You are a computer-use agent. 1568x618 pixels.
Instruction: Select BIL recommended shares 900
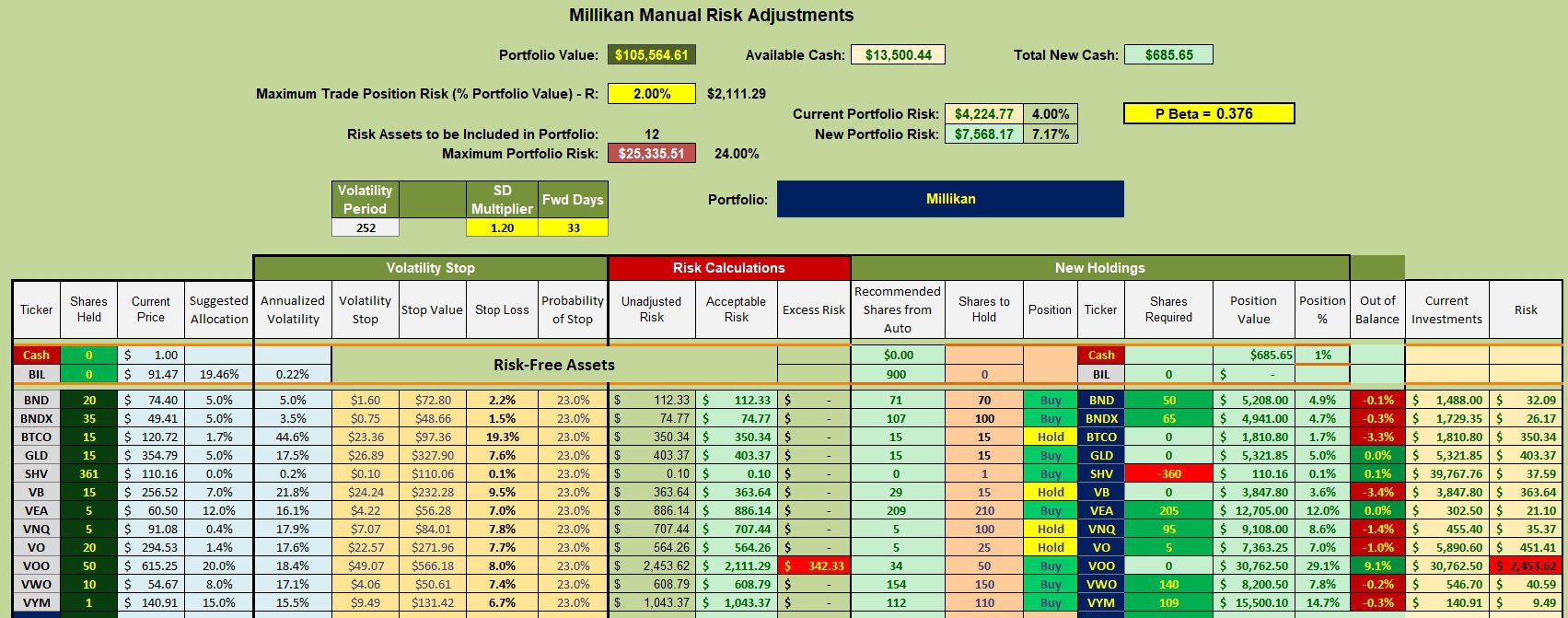tap(898, 374)
